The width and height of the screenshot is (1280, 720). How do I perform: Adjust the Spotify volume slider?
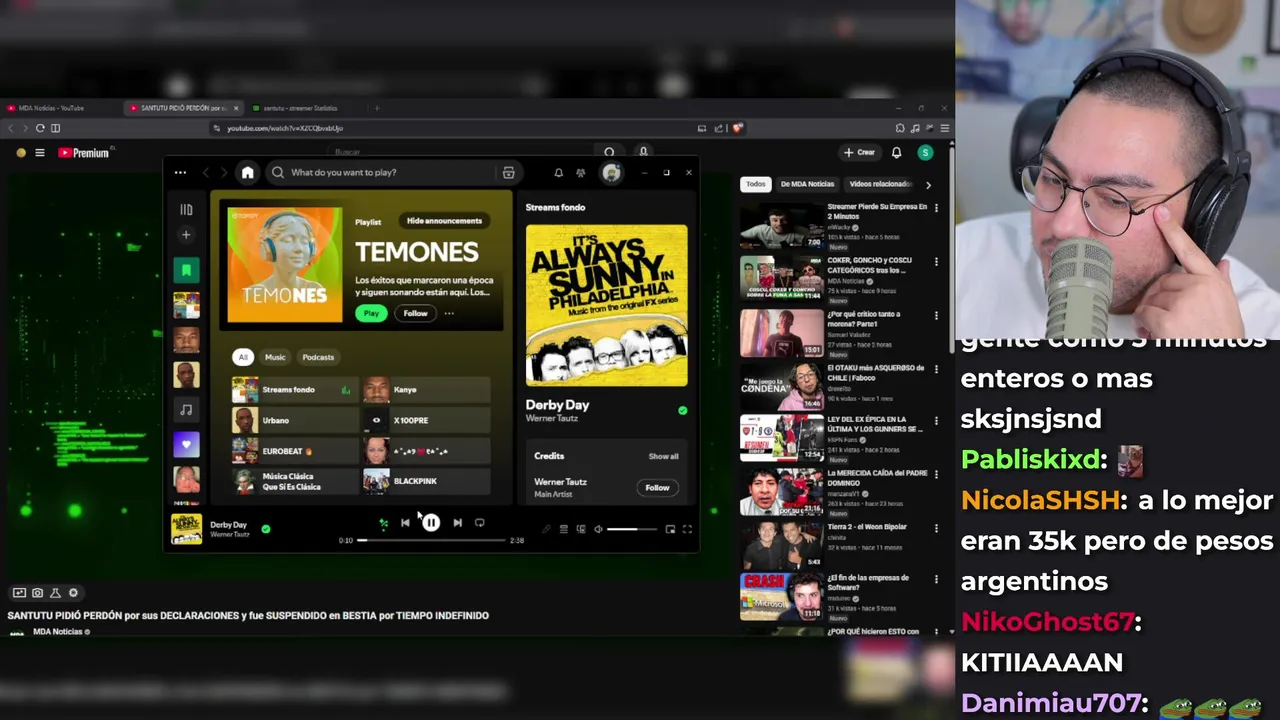tap(632, 529)
